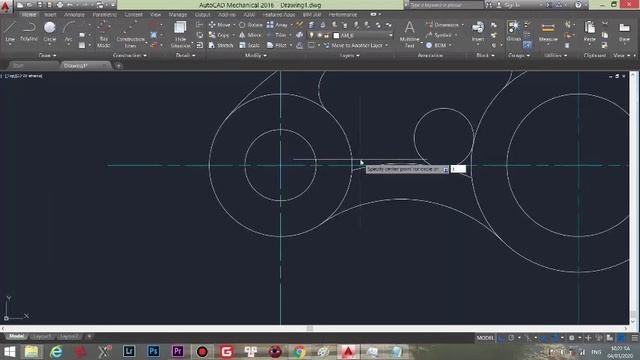Open the Help question mark icon
The image size is (640, 360).
[x=578, y=5]
